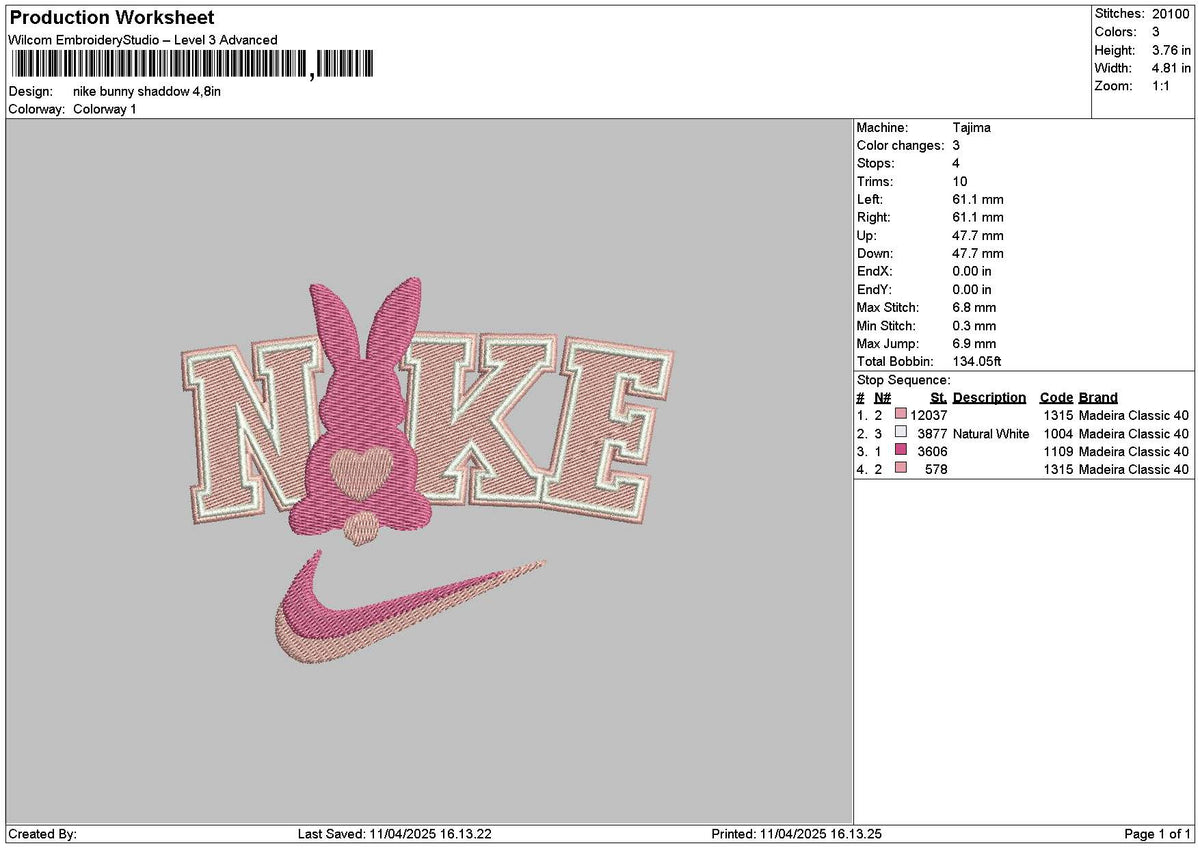1200x848 pixels.
Task: Click 'Madeira Classic 40' in stop row 1
Action: (1134, 415)
